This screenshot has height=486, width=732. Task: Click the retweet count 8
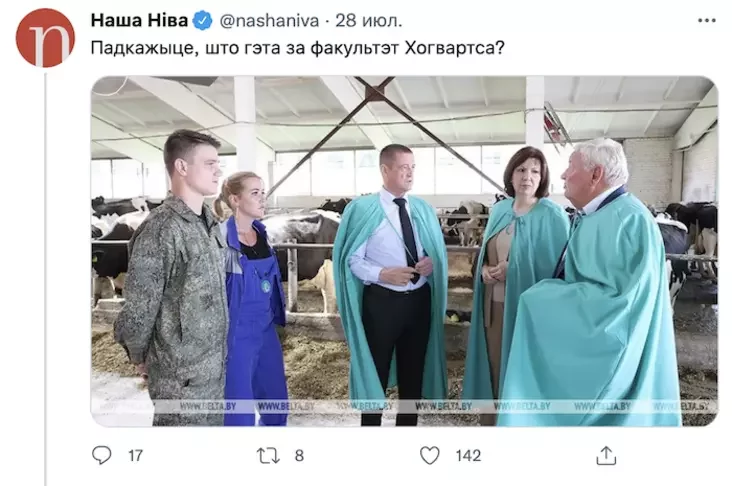coord(299,456)
